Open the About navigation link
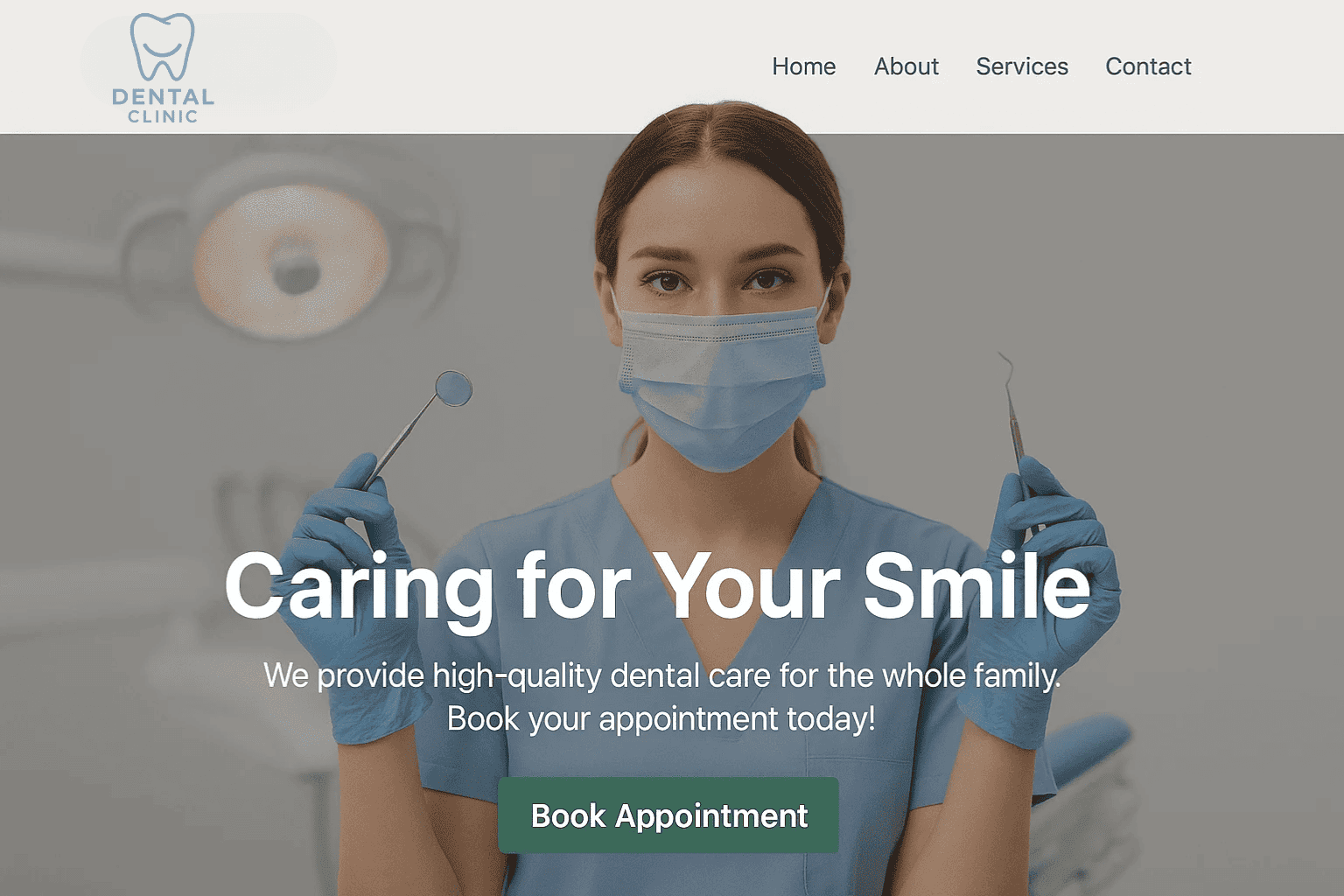Screen dimensions: 1344x896 (x=906, y=66)
